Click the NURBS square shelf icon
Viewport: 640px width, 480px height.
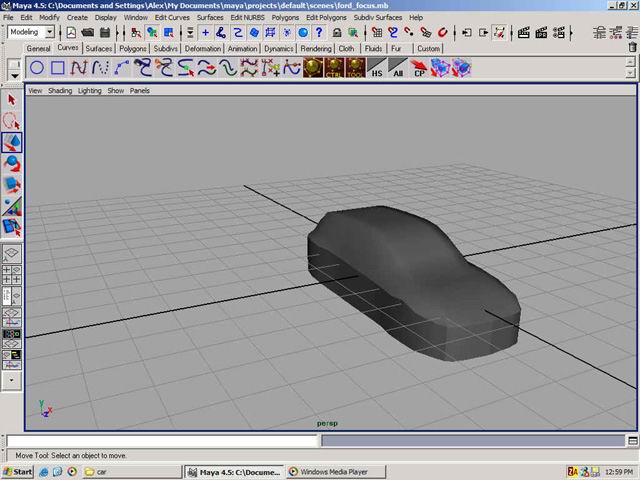(x=58, y=68)
